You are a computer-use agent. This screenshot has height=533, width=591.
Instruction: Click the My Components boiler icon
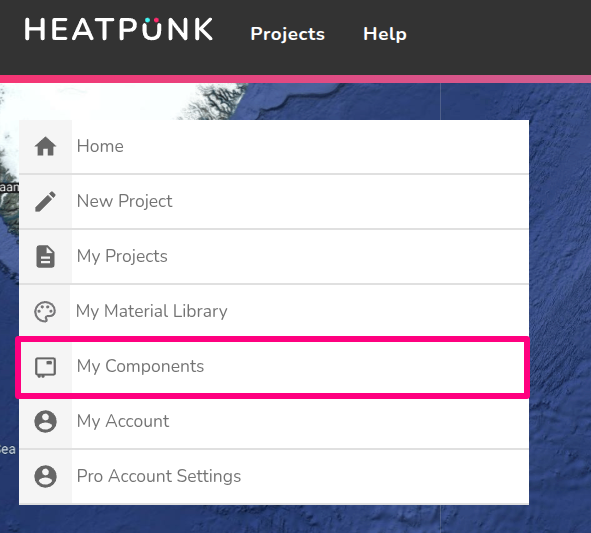coord(46,367)
